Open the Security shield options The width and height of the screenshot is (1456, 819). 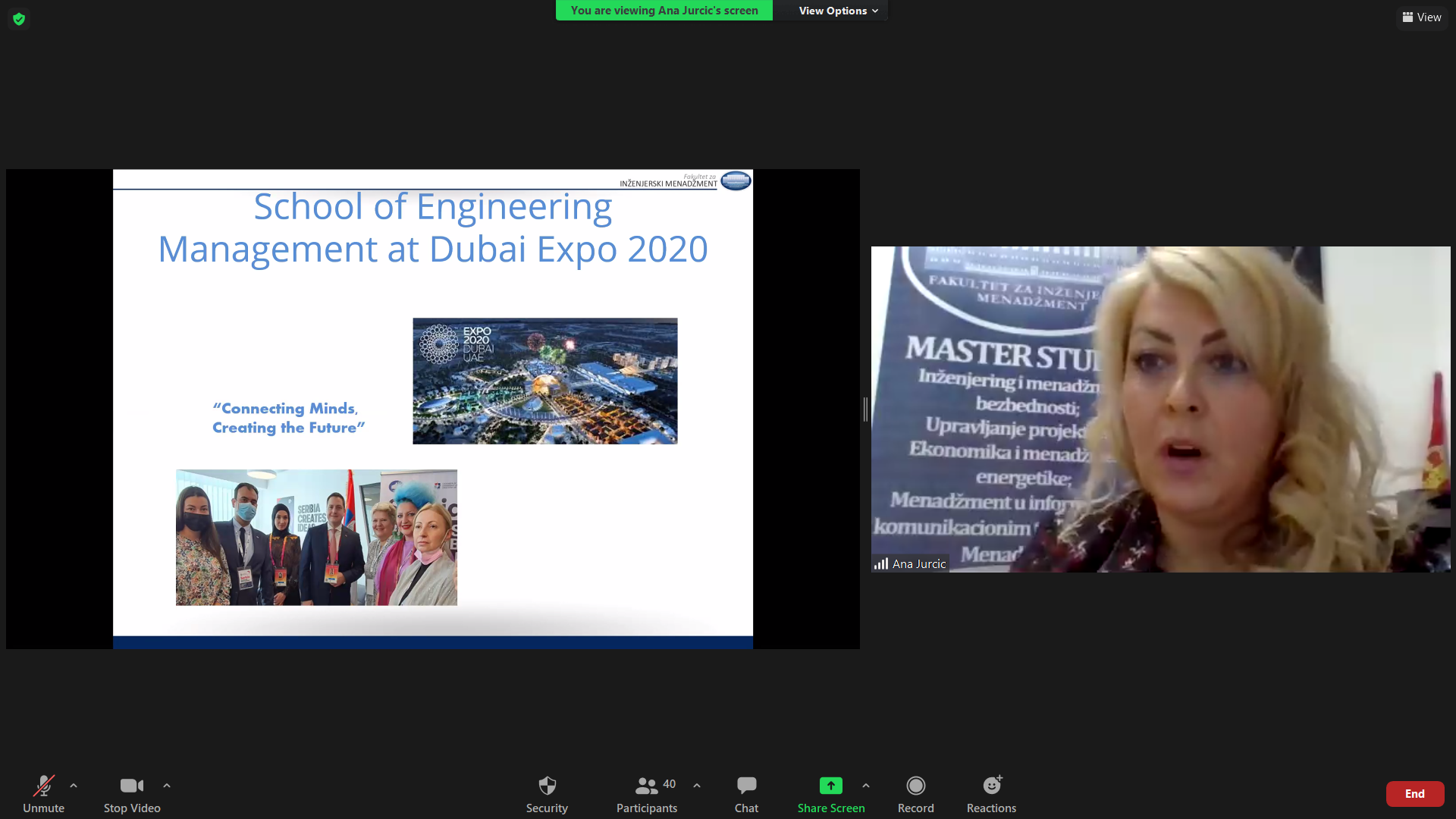(547, 793)
